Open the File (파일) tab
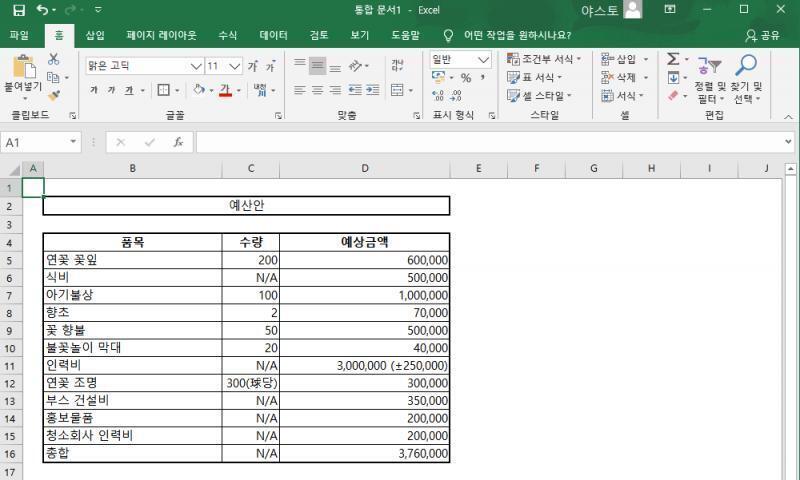This screenshot has height=480, width=800. pyautogui.click(x=19, y=35)
